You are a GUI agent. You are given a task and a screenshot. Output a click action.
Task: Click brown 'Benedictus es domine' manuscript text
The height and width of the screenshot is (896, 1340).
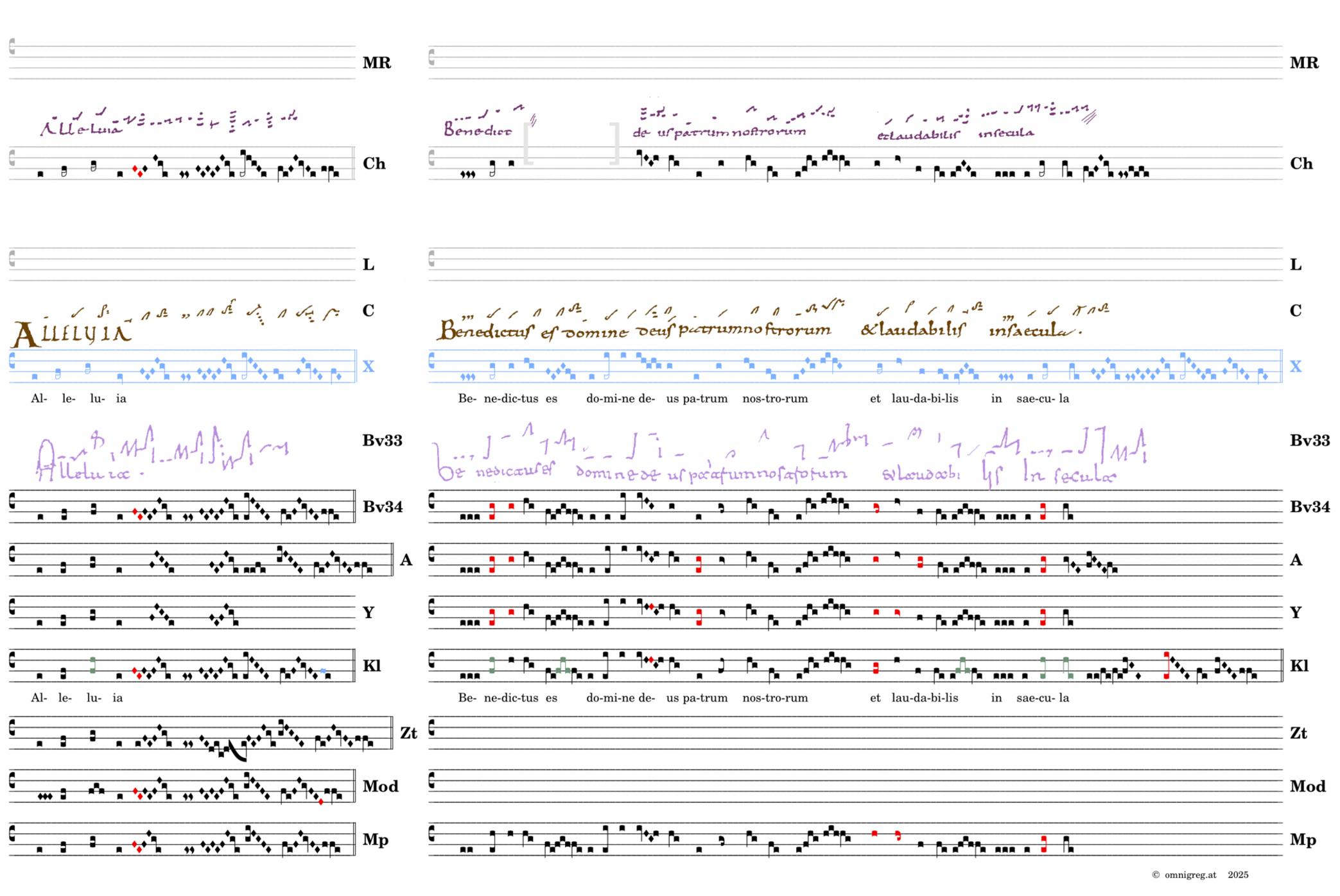point(533,332)
